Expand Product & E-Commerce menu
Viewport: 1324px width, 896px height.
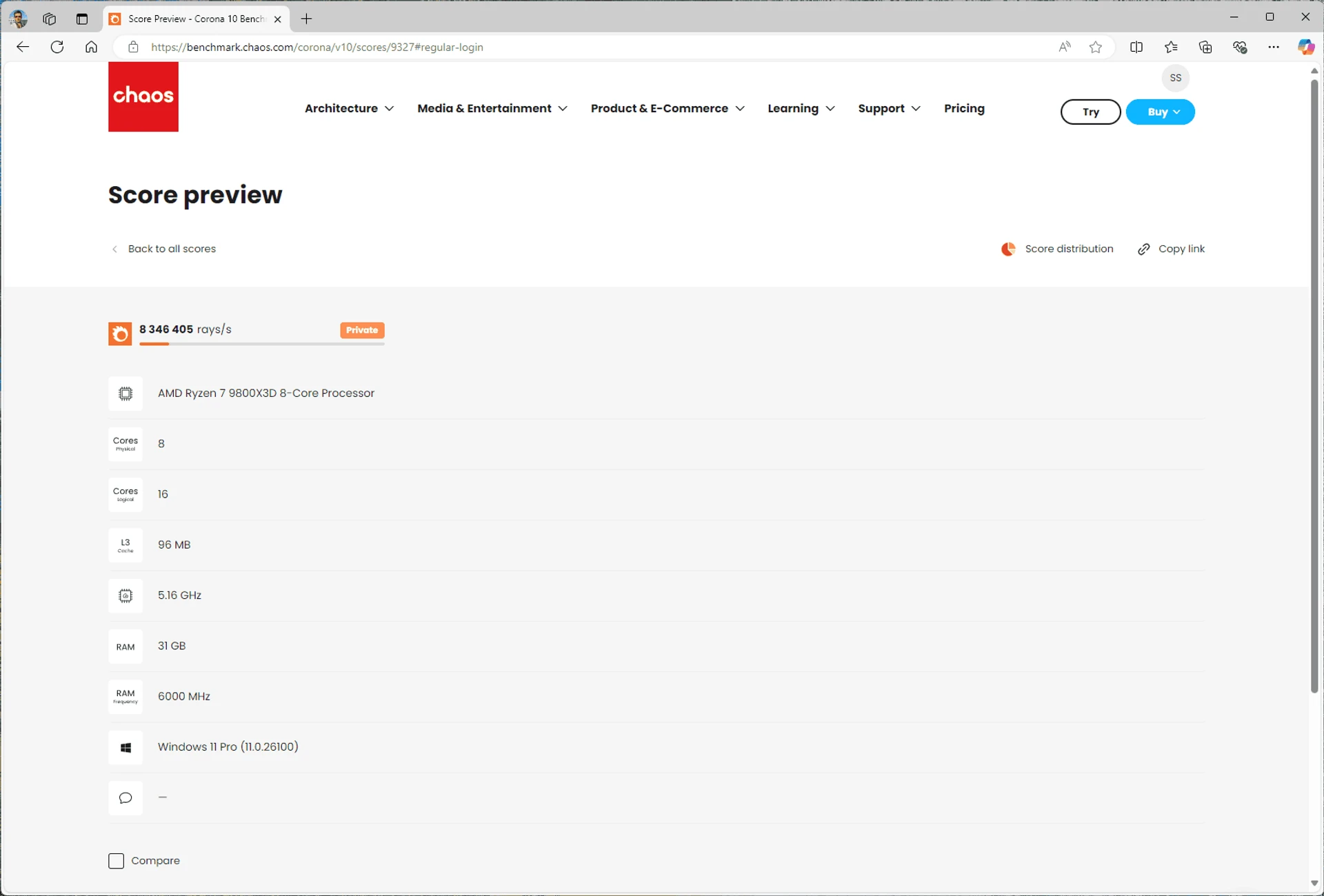pos(668,108)
